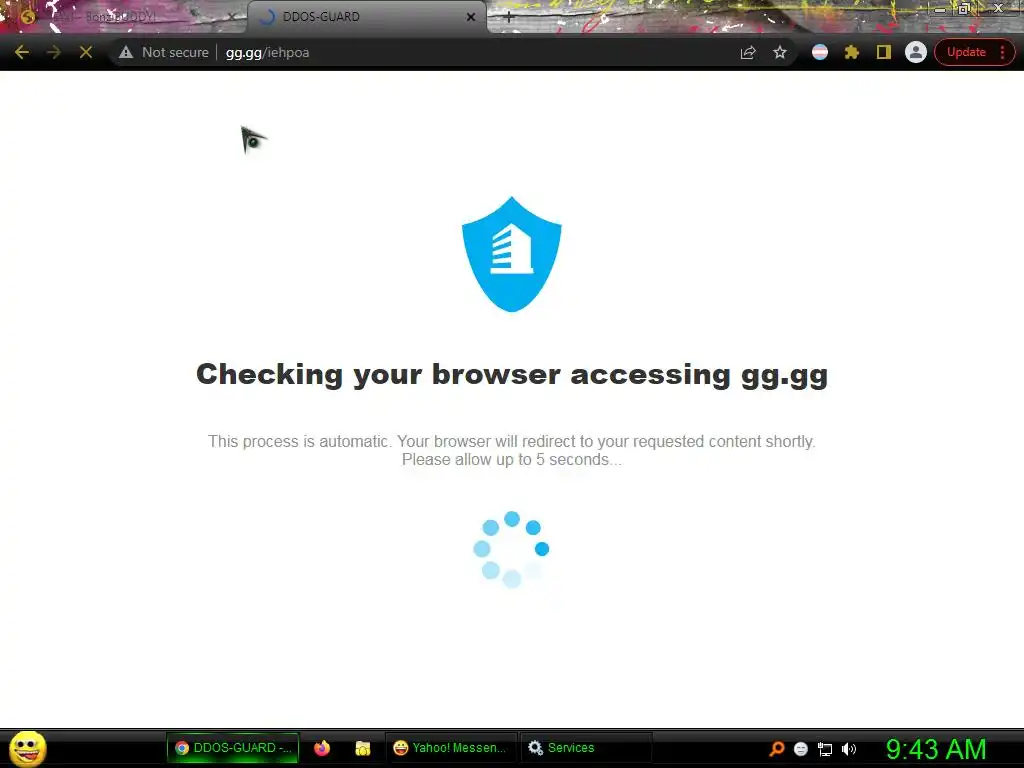Click the Not secure warning indicator
Screen dimensions: 1024x768
[x=163, y=52]
